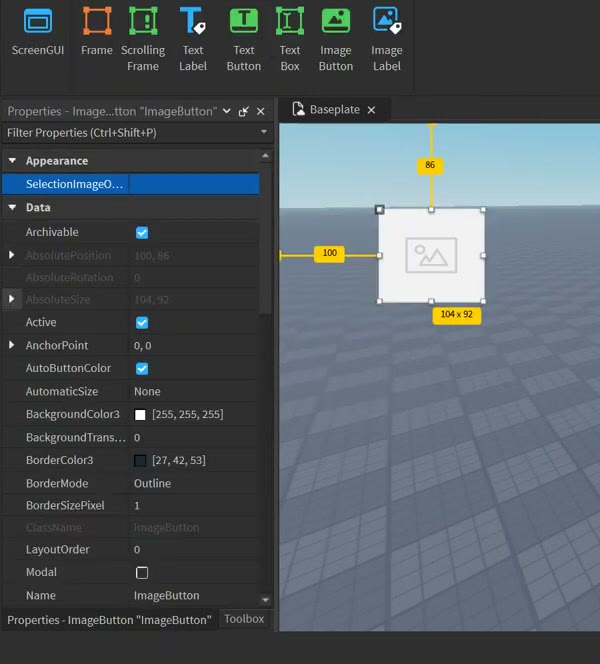Insert an Image Label element
This screenshot has width=600, height=664.
click(x=387, y=39)
